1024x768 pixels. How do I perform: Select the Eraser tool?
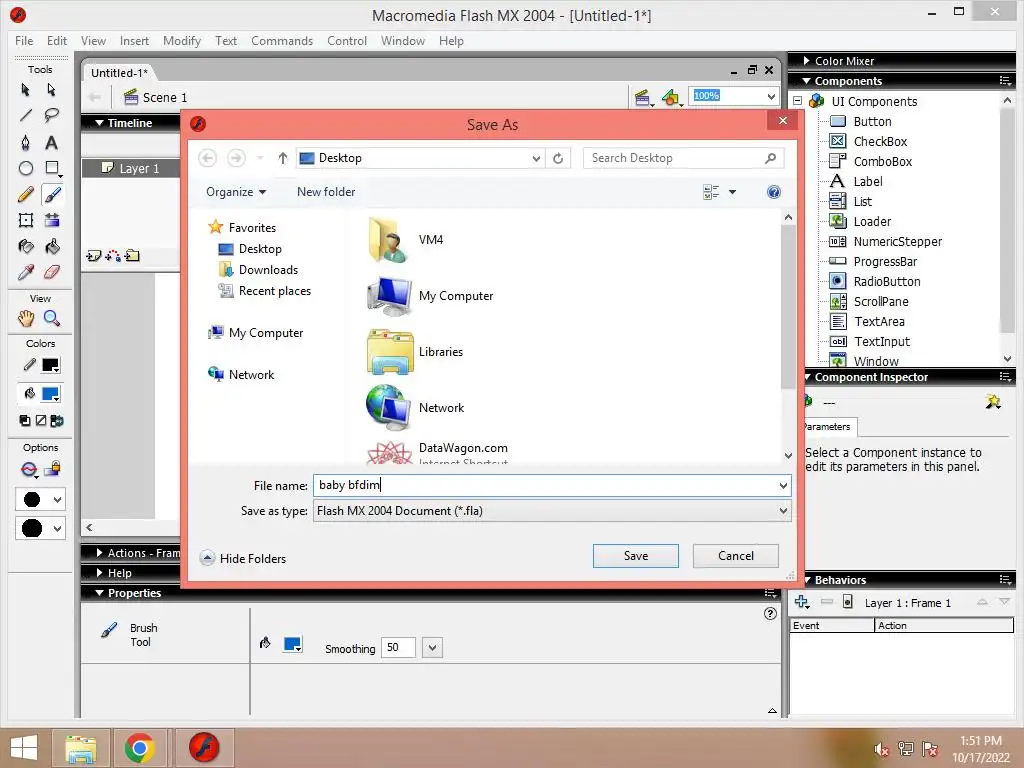click(x=52, y=272)
